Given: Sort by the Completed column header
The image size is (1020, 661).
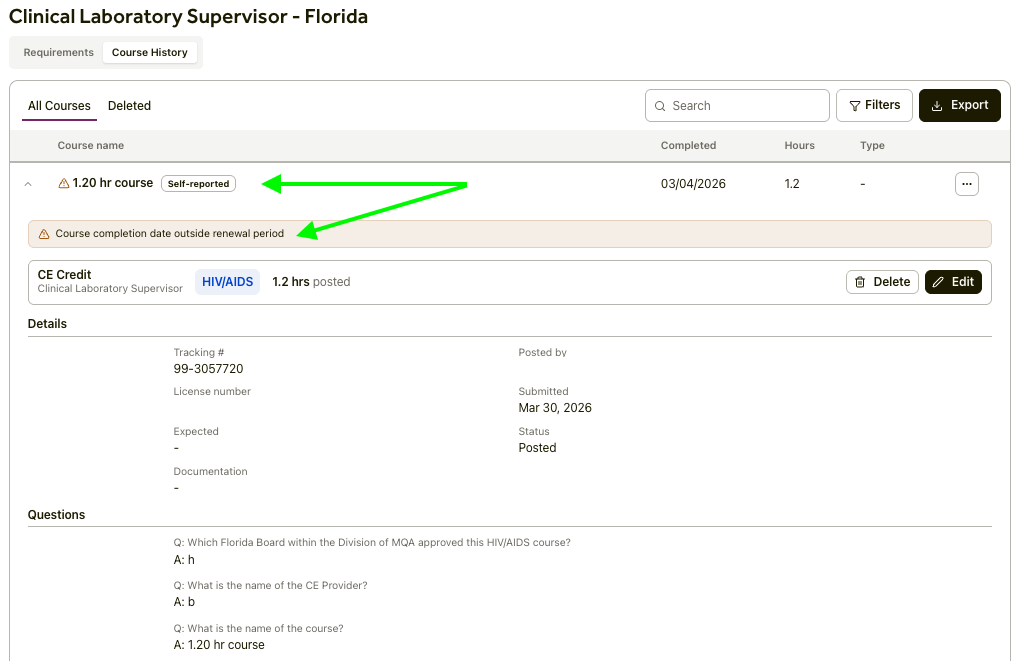Looking at the screenshot, I should [688, 146].
